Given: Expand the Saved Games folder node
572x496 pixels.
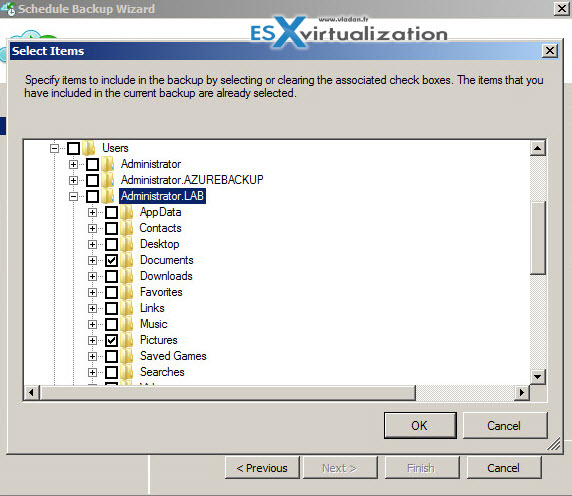Looking at the screenshot, I should tap(92, 356).
